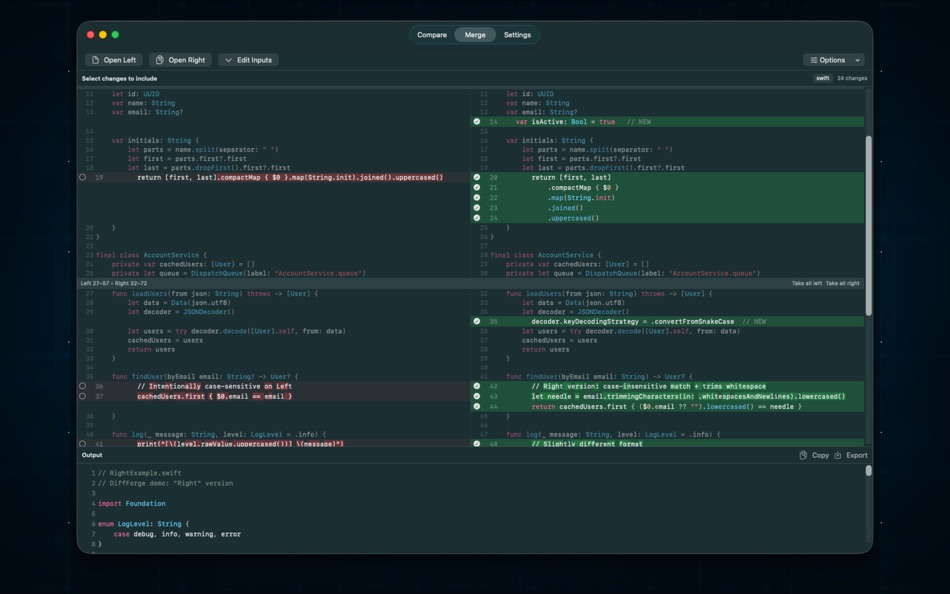The width and height of the screenshot is (950, 594).
Task: Expand the Edit Inputs chevron
Action: (x=228, y=60)
